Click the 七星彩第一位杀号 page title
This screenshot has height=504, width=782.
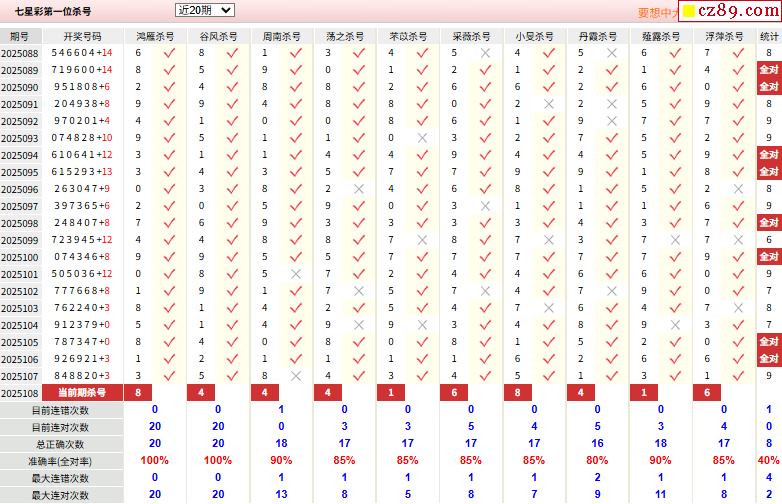(53, 11)
